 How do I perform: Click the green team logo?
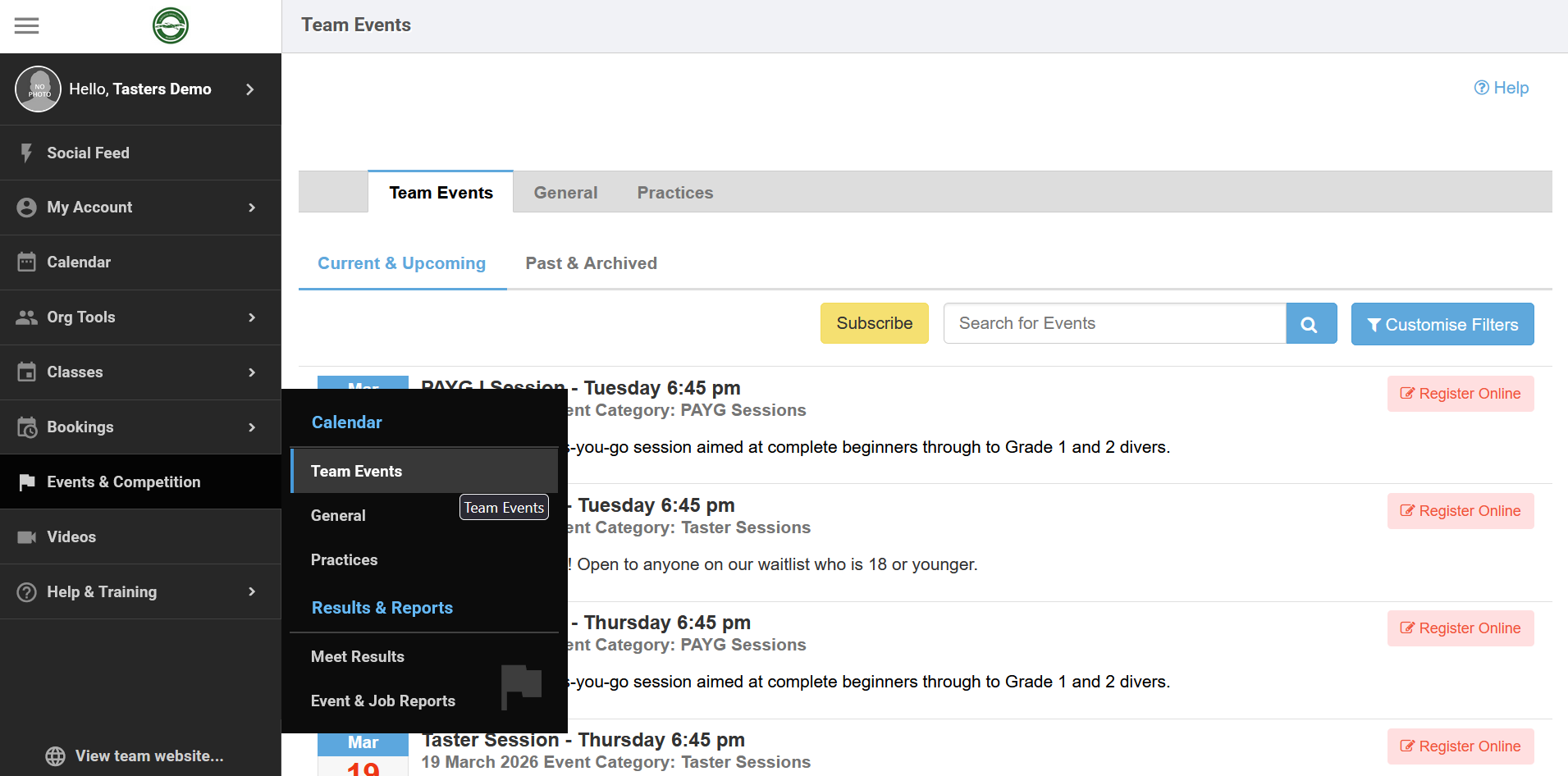point(171,25)
